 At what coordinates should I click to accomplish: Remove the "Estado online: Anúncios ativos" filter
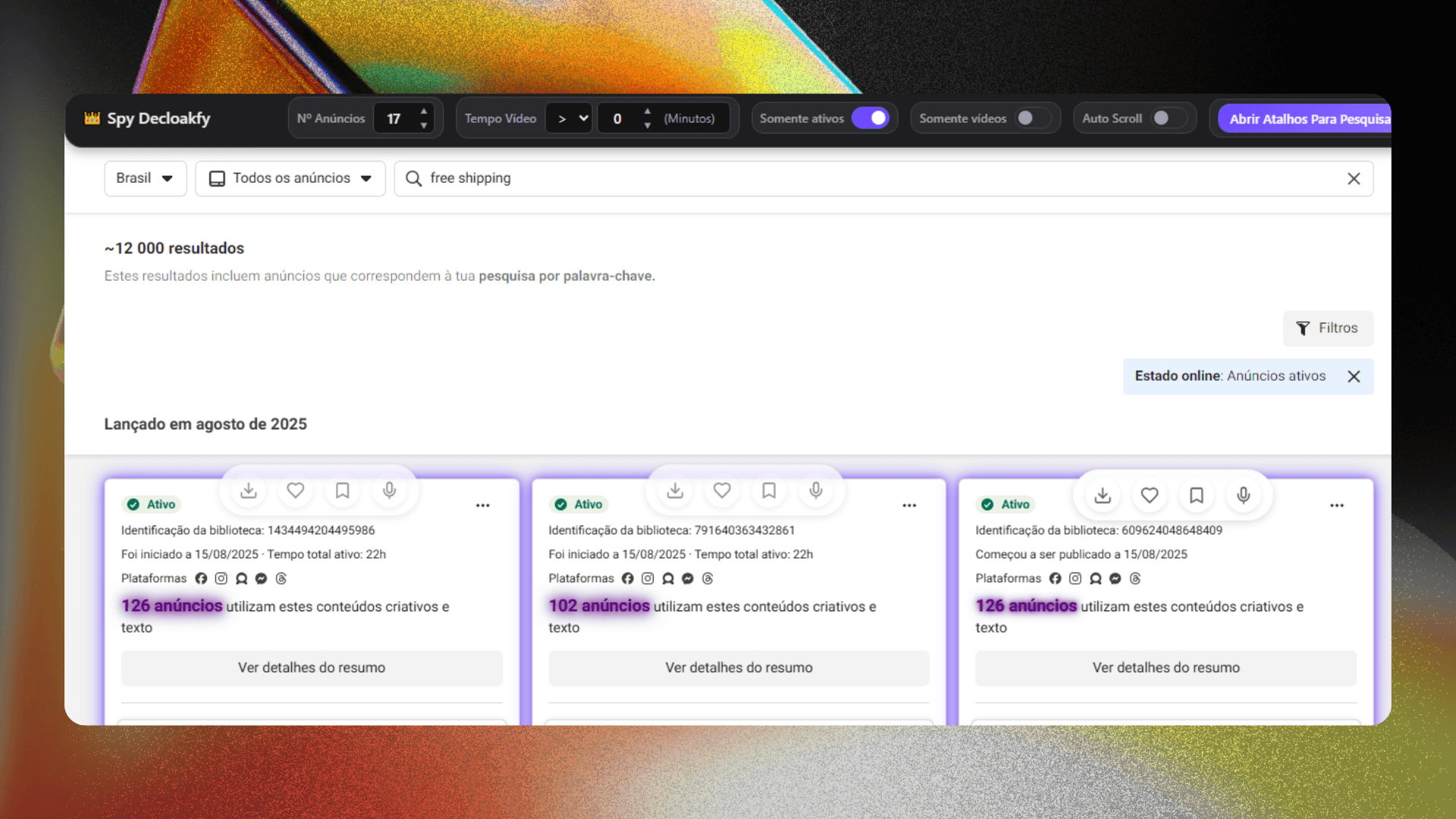tap(1354, 376)
